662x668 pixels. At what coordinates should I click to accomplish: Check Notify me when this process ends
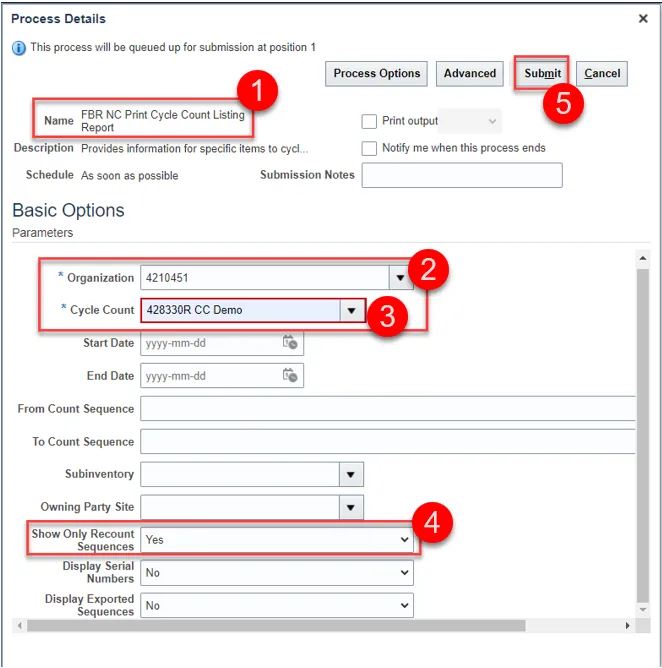(369, 148)
